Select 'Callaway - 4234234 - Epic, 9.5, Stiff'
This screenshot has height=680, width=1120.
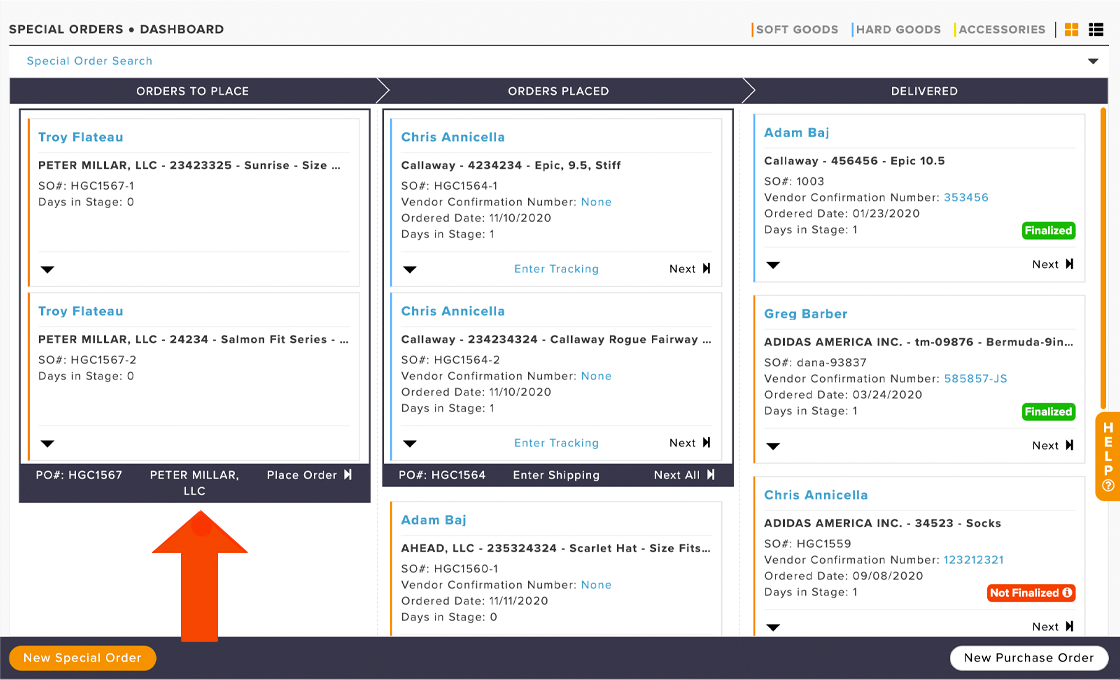pos(511,166)
